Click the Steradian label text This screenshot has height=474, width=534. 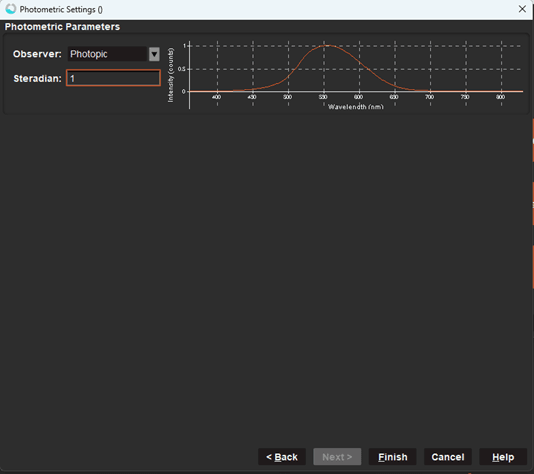(37, 79)
